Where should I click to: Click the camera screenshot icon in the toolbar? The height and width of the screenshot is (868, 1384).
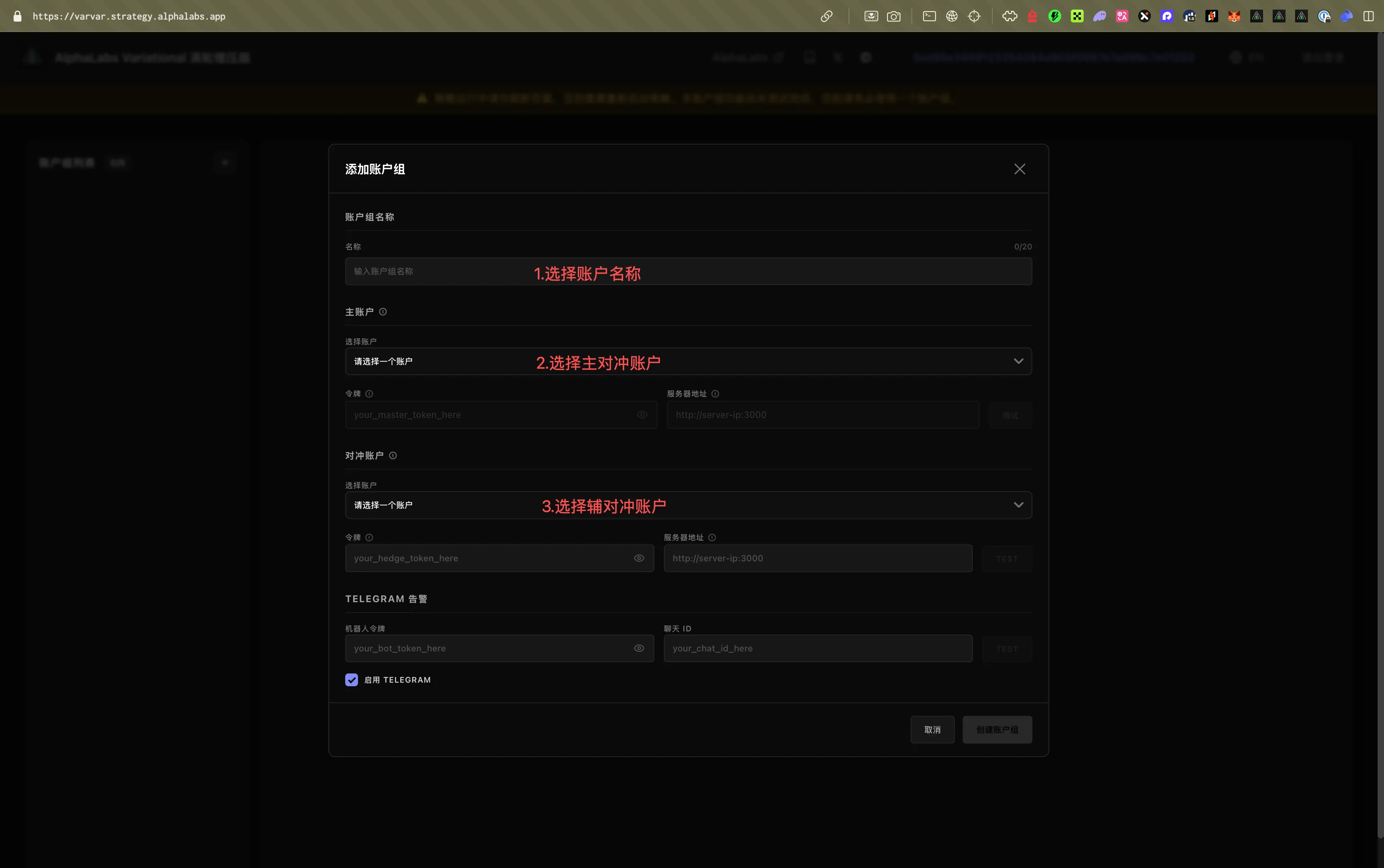tap(894, 16)
